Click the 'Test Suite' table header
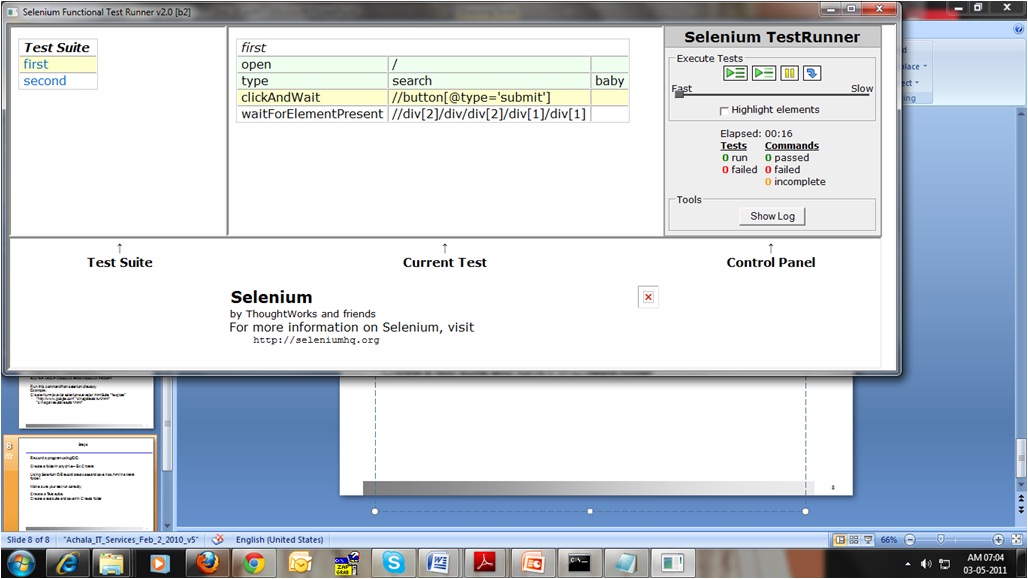 [x=57, y=47]
